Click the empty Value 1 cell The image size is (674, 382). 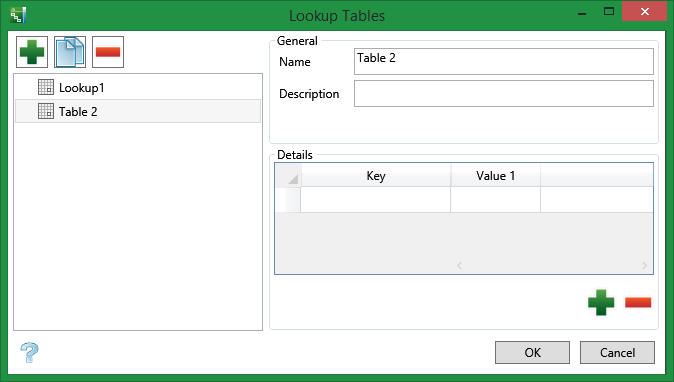(x=496, y=200)
